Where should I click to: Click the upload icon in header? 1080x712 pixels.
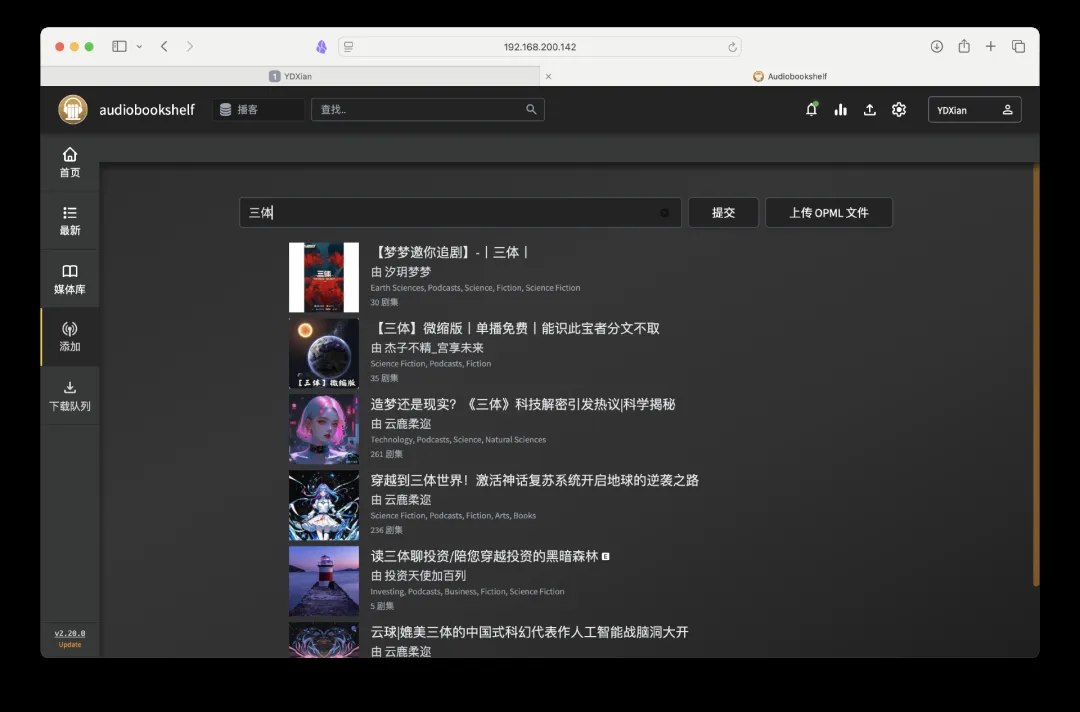coord(870,110)
